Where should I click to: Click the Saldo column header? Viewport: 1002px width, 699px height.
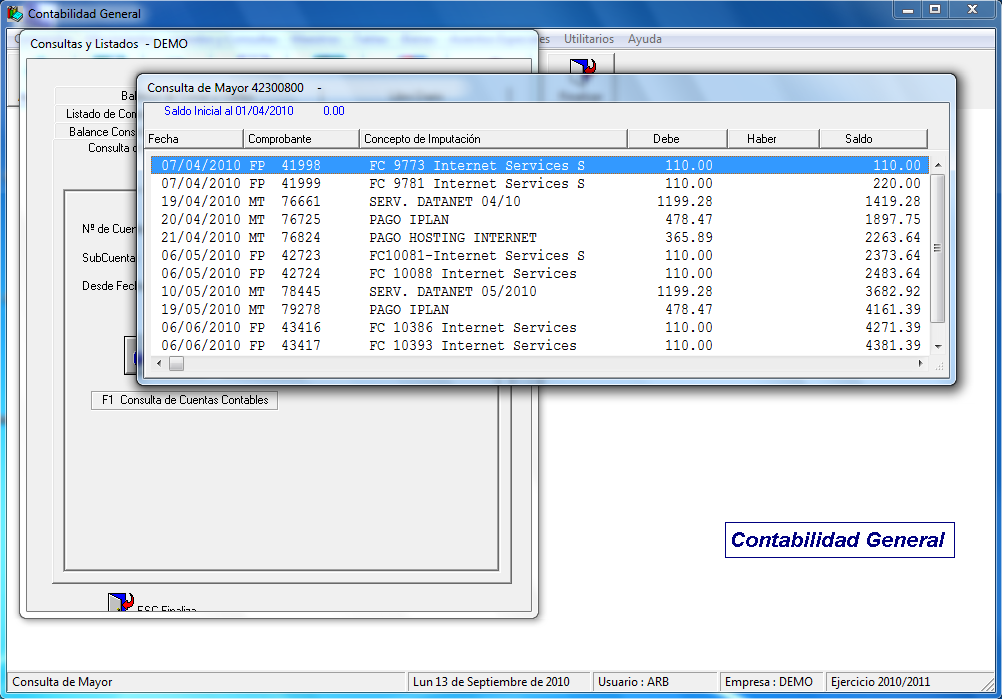click(872, 139)
